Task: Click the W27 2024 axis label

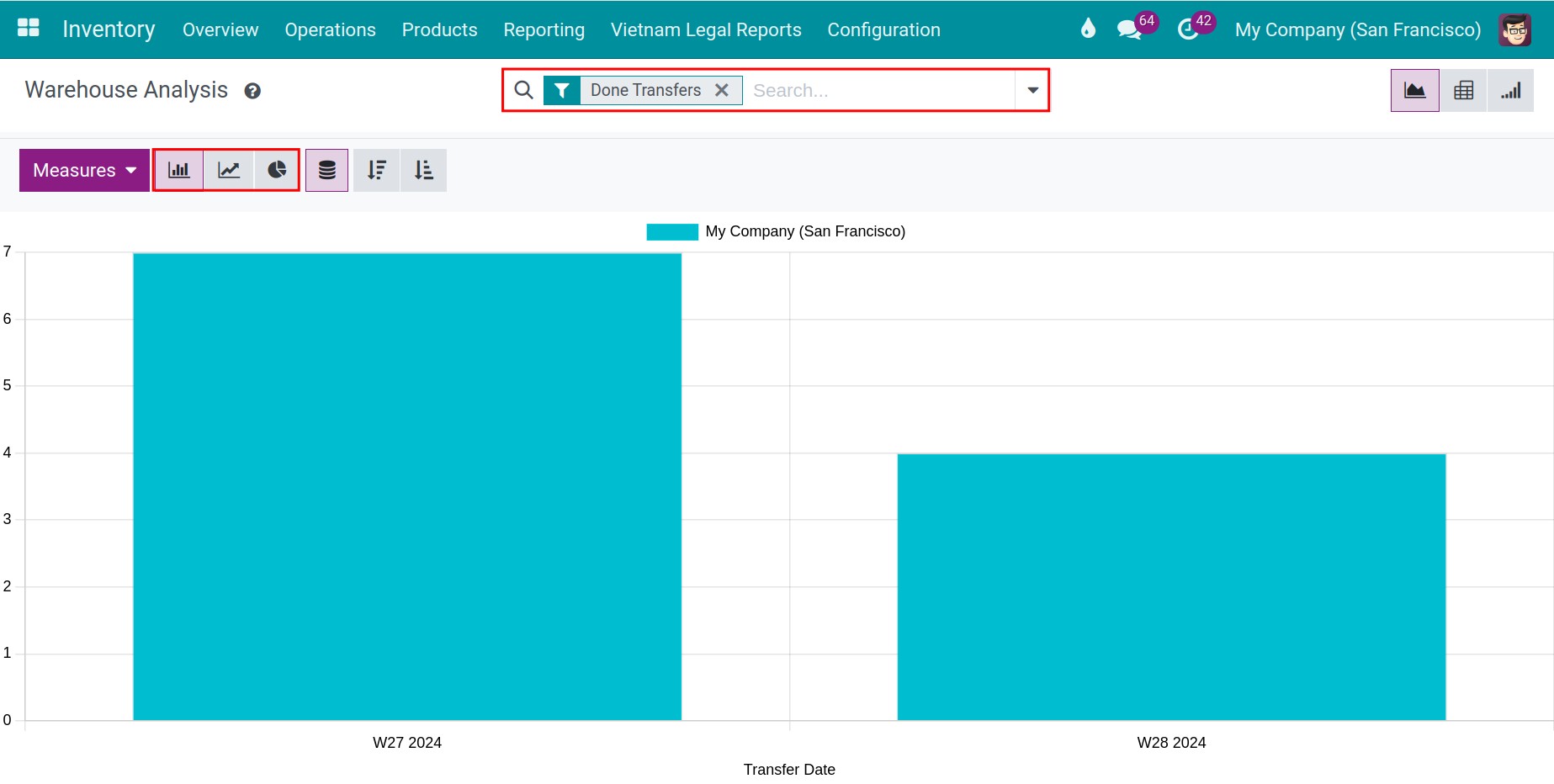Action: pos(407,743)
